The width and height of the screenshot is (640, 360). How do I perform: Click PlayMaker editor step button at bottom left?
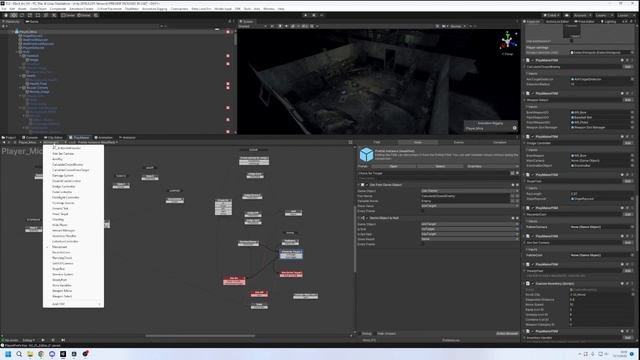[63, 340]
